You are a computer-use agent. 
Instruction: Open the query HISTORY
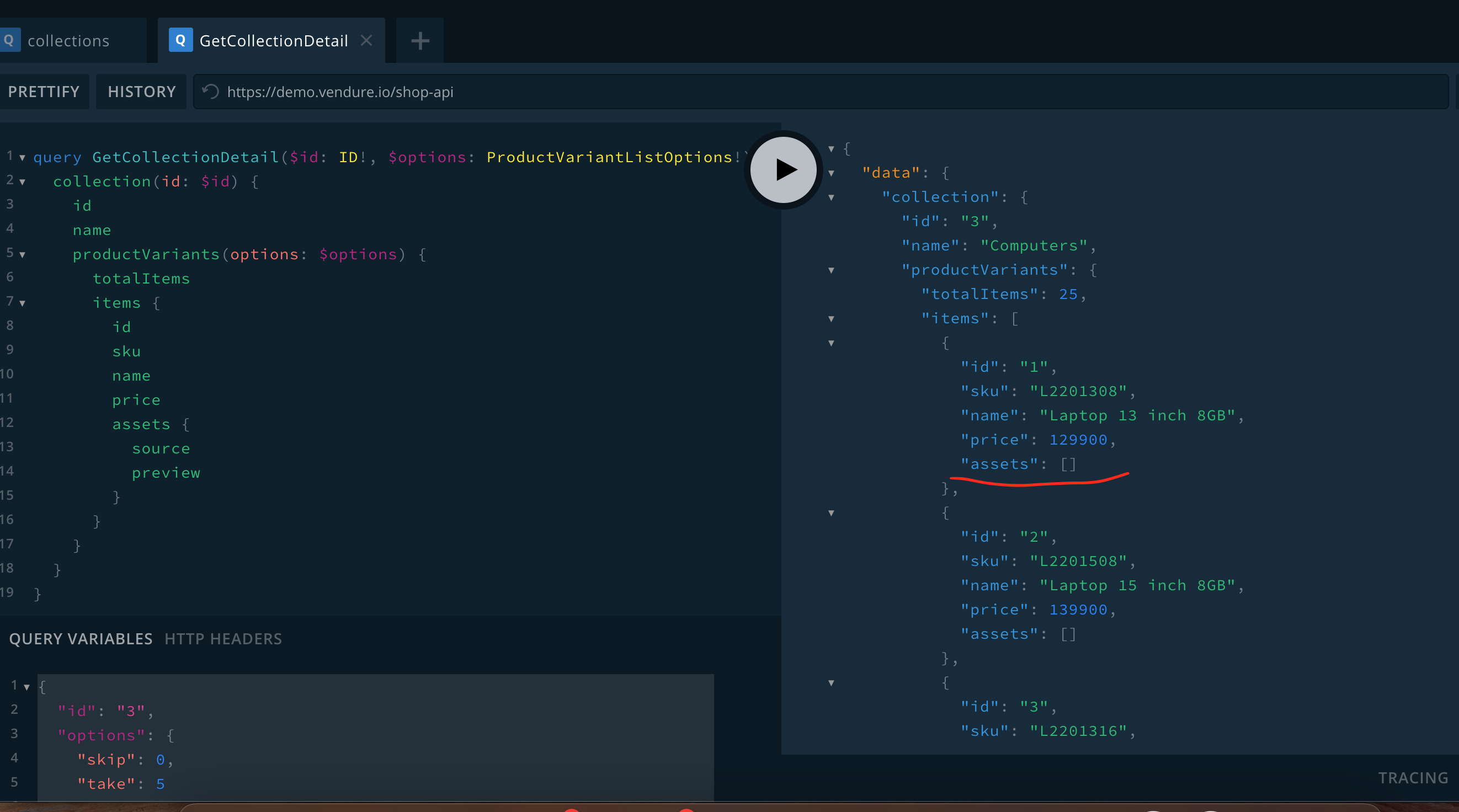tap(141, 92)
